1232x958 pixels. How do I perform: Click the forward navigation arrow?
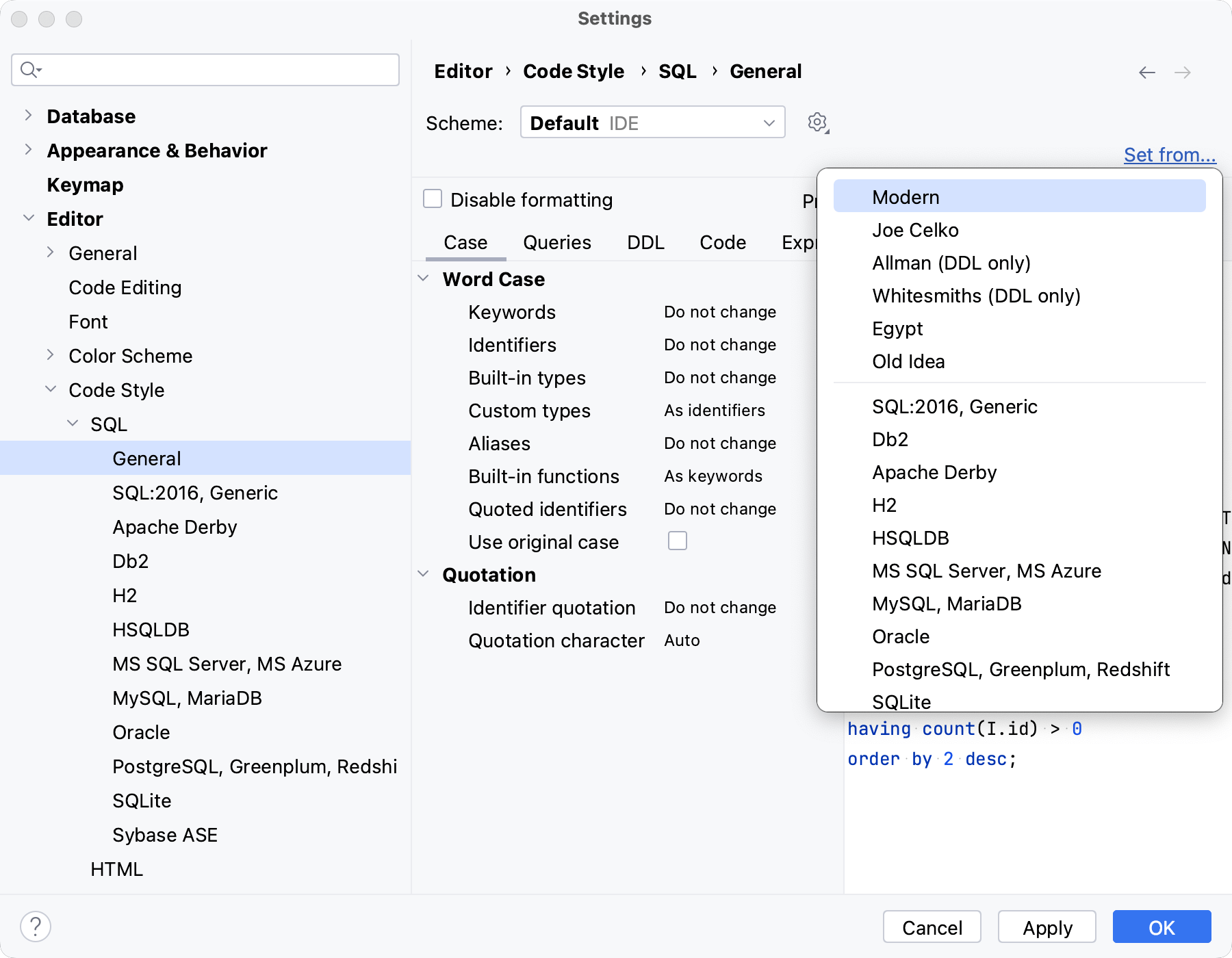[x=1183, y=73]
